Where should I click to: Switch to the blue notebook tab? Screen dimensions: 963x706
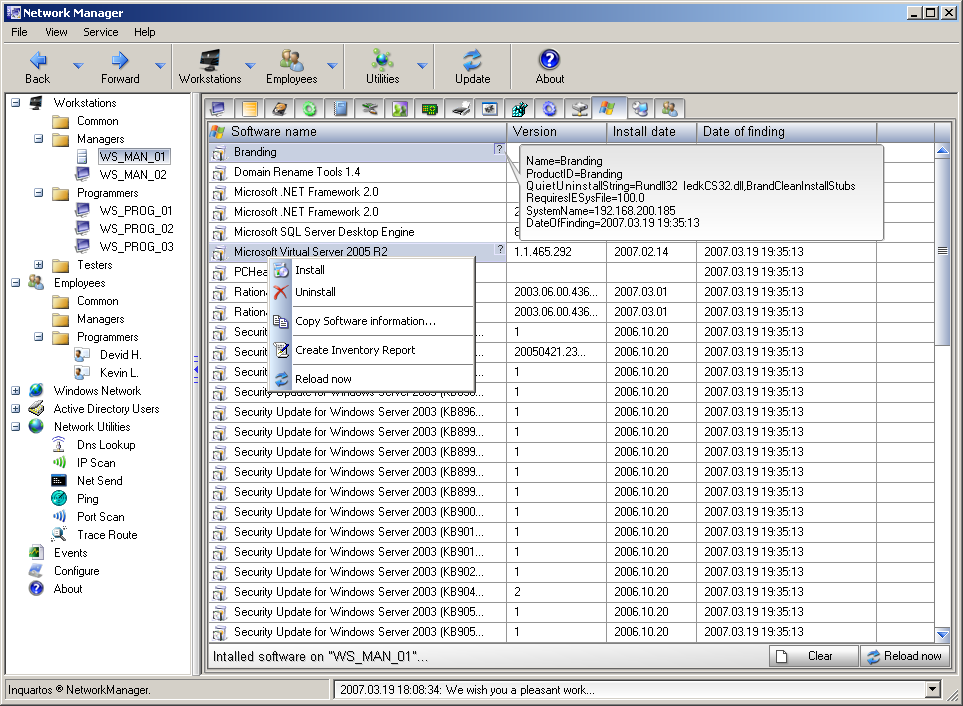pyautogui.click(x=340, y=109)
